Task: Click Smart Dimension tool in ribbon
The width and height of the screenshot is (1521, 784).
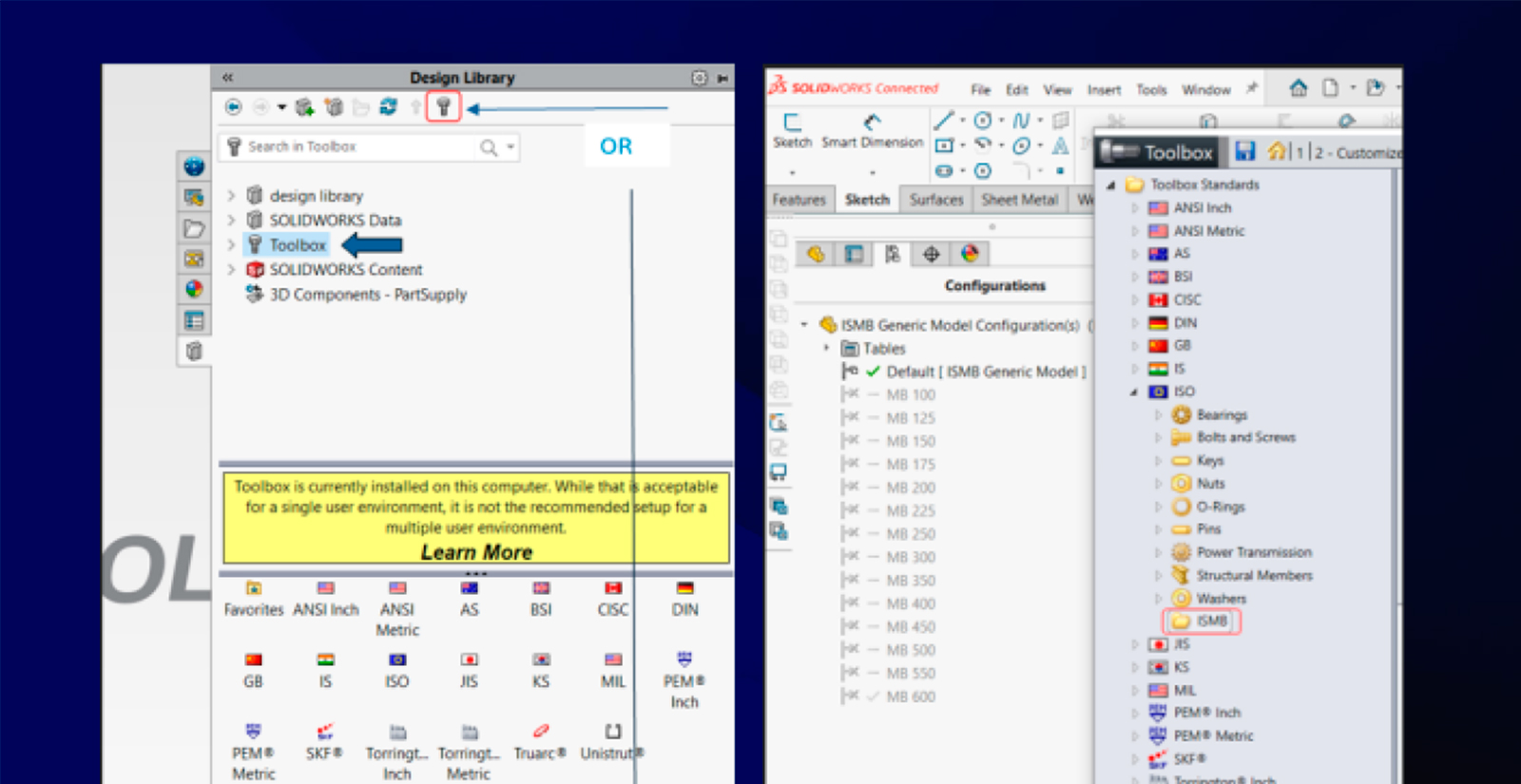Action: 873,130
